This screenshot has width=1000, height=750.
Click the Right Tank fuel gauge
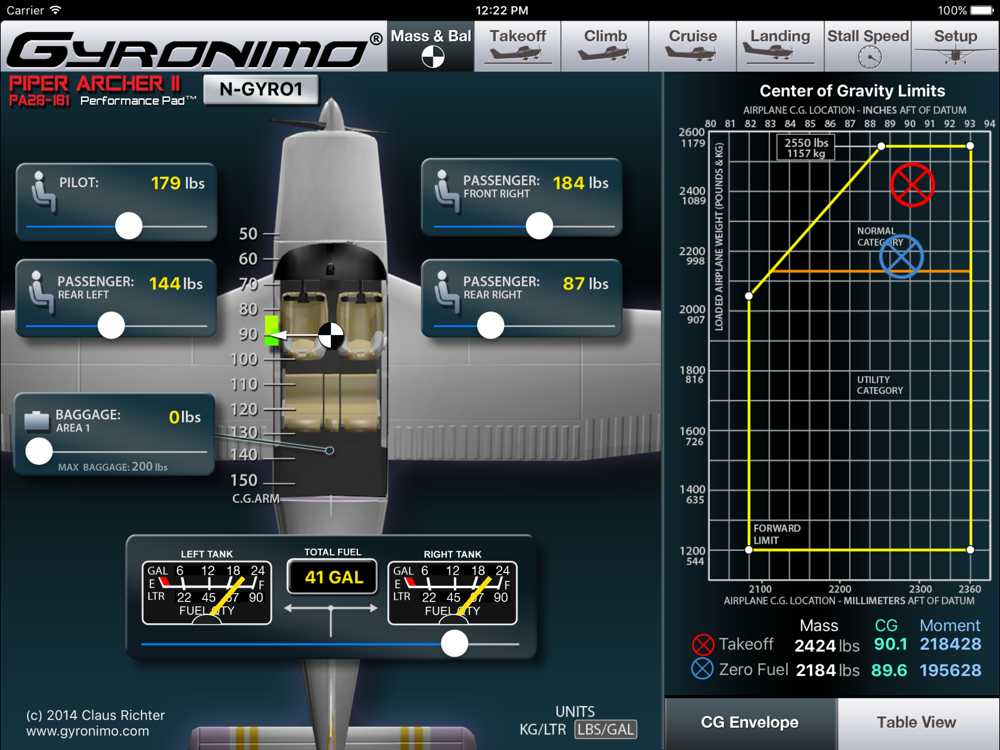pos(452,592)
